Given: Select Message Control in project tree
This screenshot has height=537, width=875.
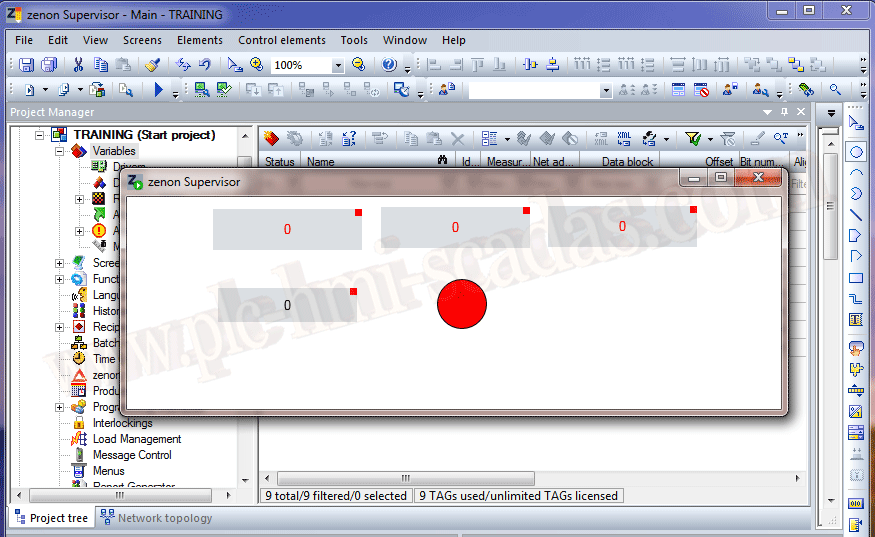Looking at the screenshot, I should (x=132, y=455).
